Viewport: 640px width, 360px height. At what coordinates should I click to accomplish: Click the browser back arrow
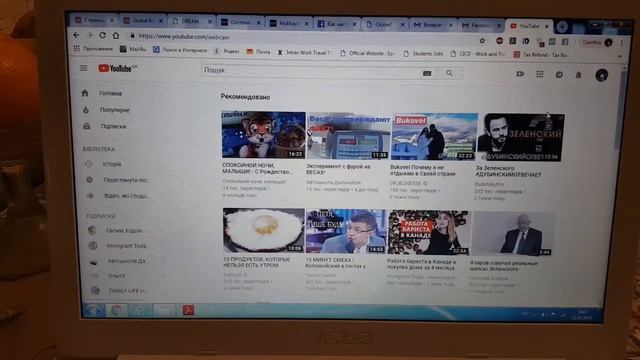(x=76, y=35)
